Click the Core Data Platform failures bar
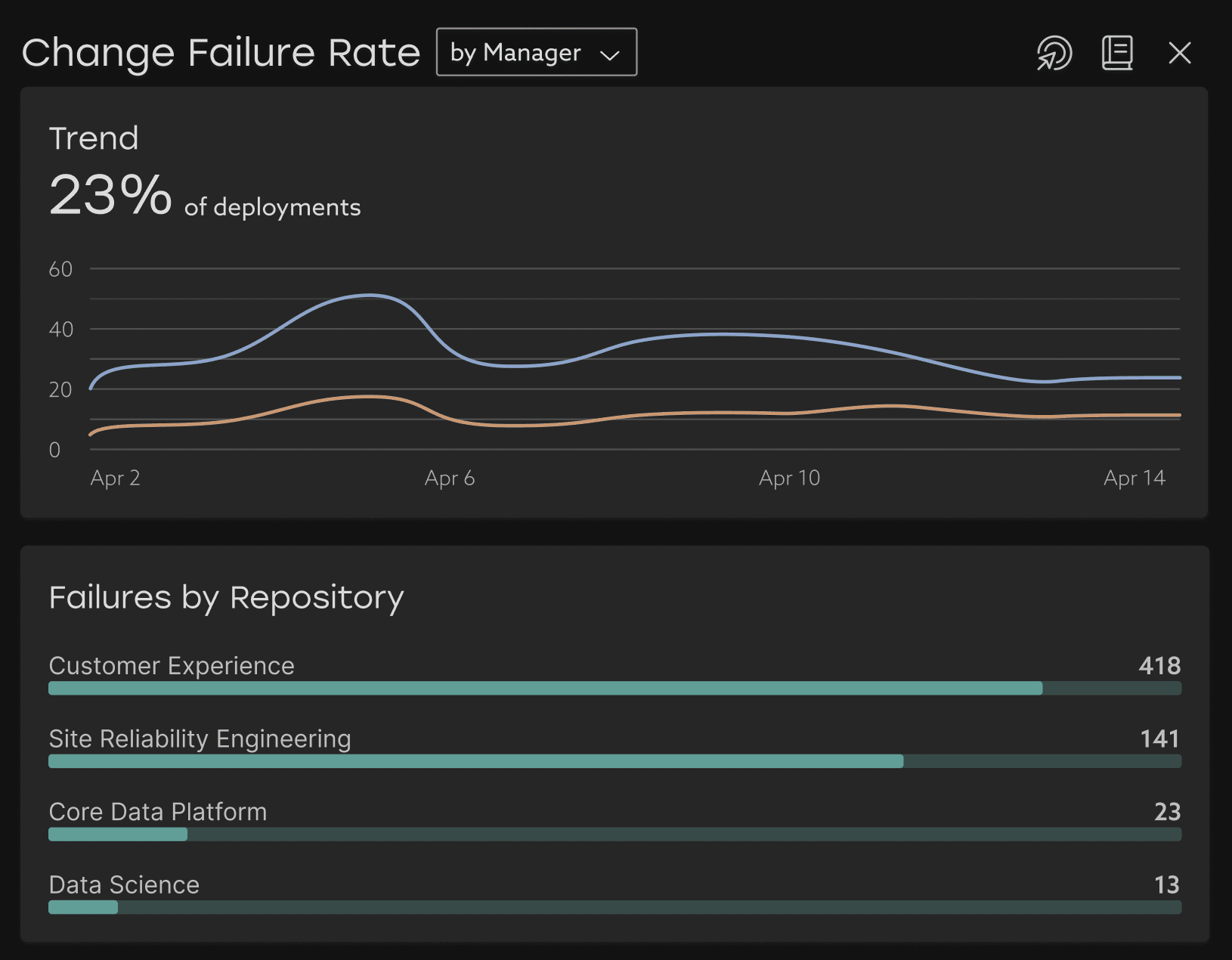This screenshot has height=960, width=1232. pos(614,835)
